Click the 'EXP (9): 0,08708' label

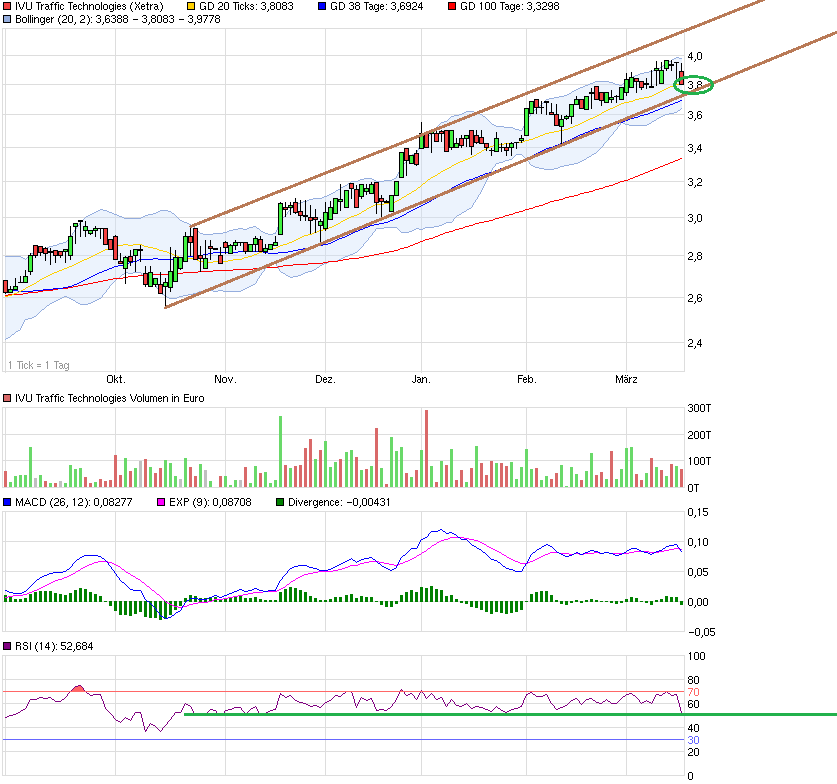[210, 502]
